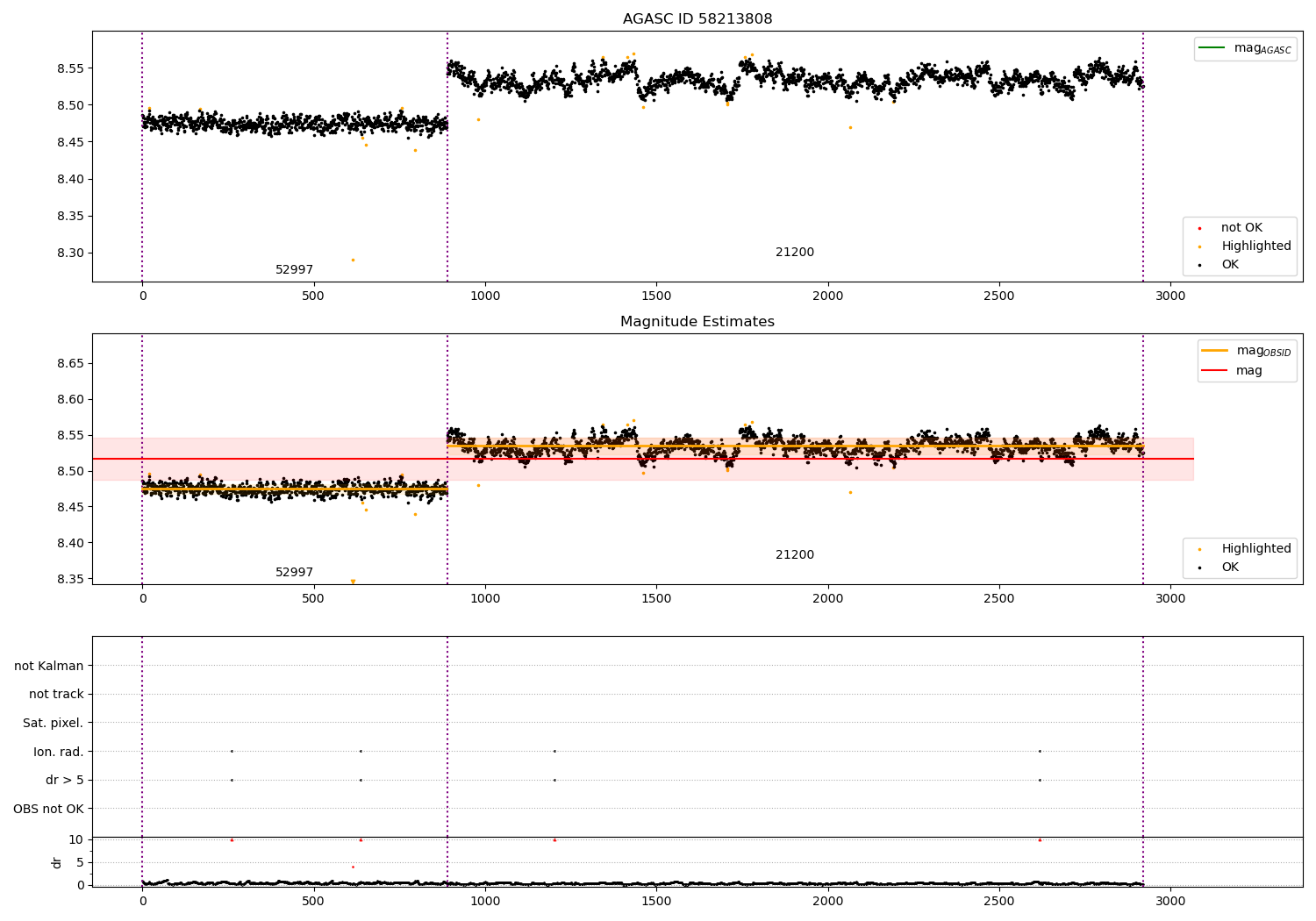This screenshot has height=921, width=1316.
Task: Click 'Highlighted' legend entry in top plot
Action: pos(1245,246)
